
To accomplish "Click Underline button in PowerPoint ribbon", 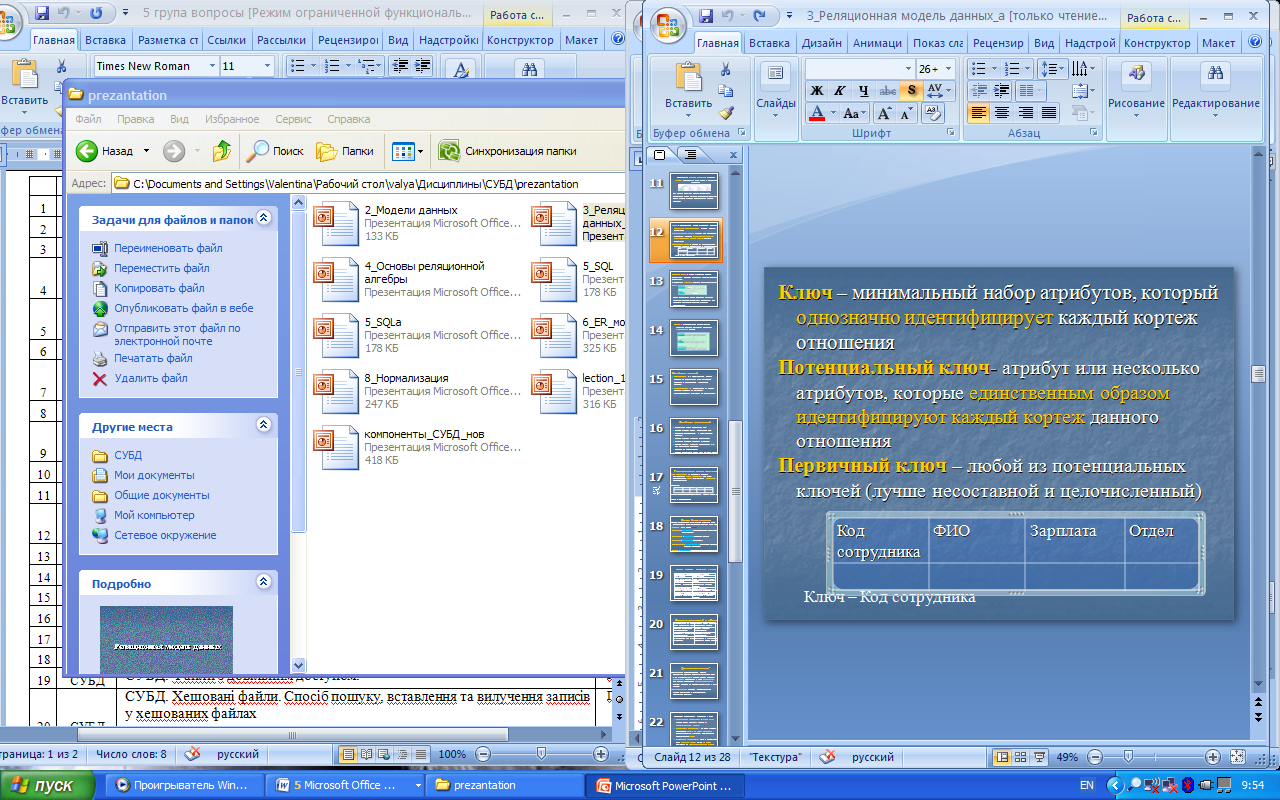I will pyautogui.click(x=862, y=91).
